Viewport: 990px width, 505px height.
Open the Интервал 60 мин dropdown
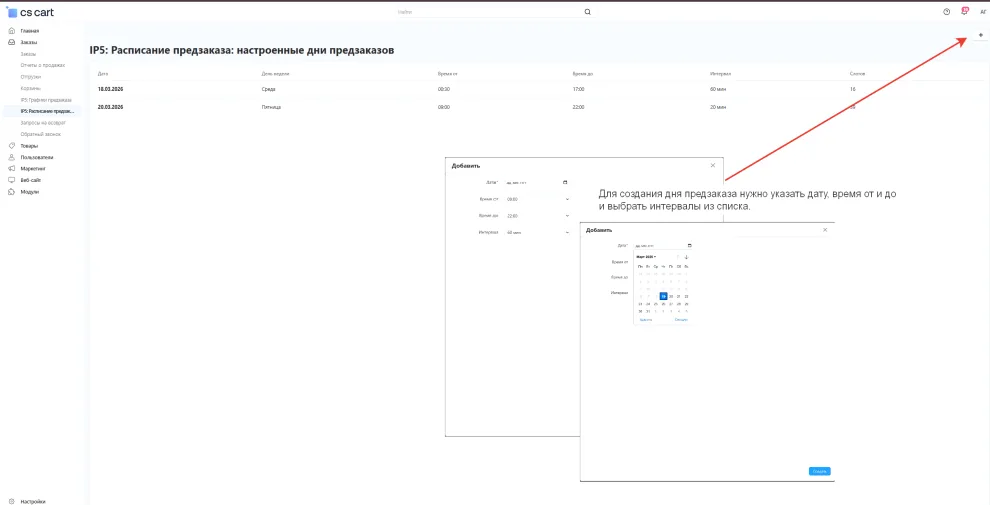(537, 232)
